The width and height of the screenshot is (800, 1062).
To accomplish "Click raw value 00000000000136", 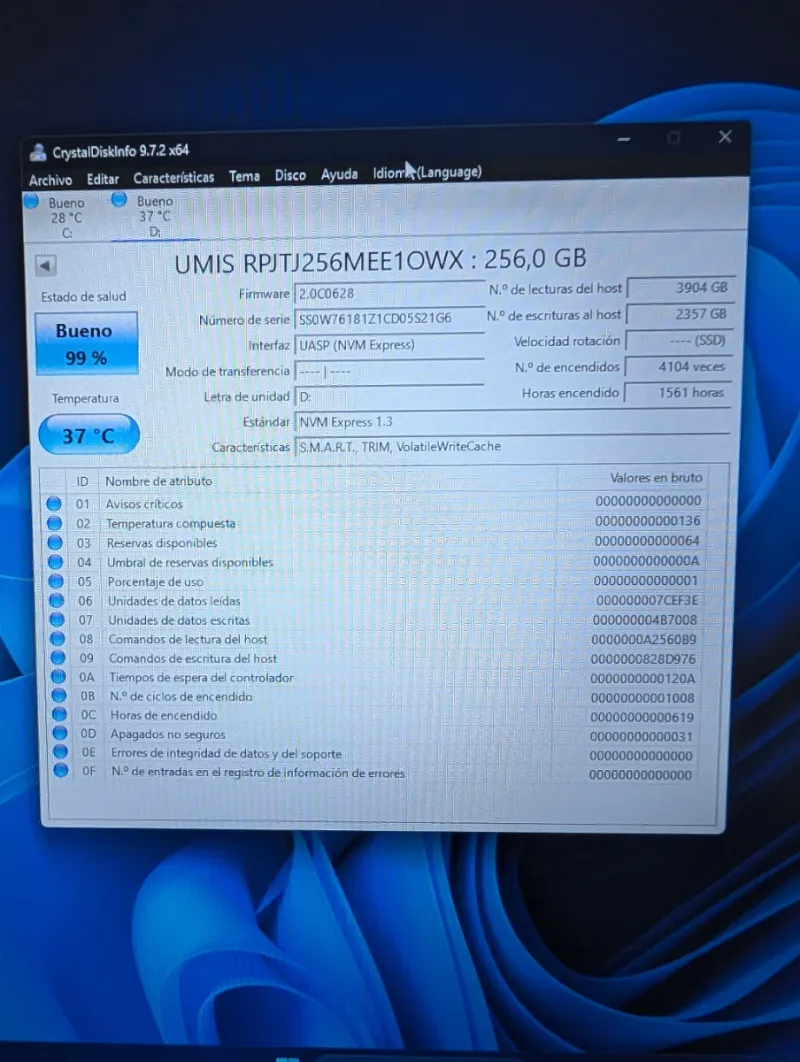I will [x=648, y=521].
